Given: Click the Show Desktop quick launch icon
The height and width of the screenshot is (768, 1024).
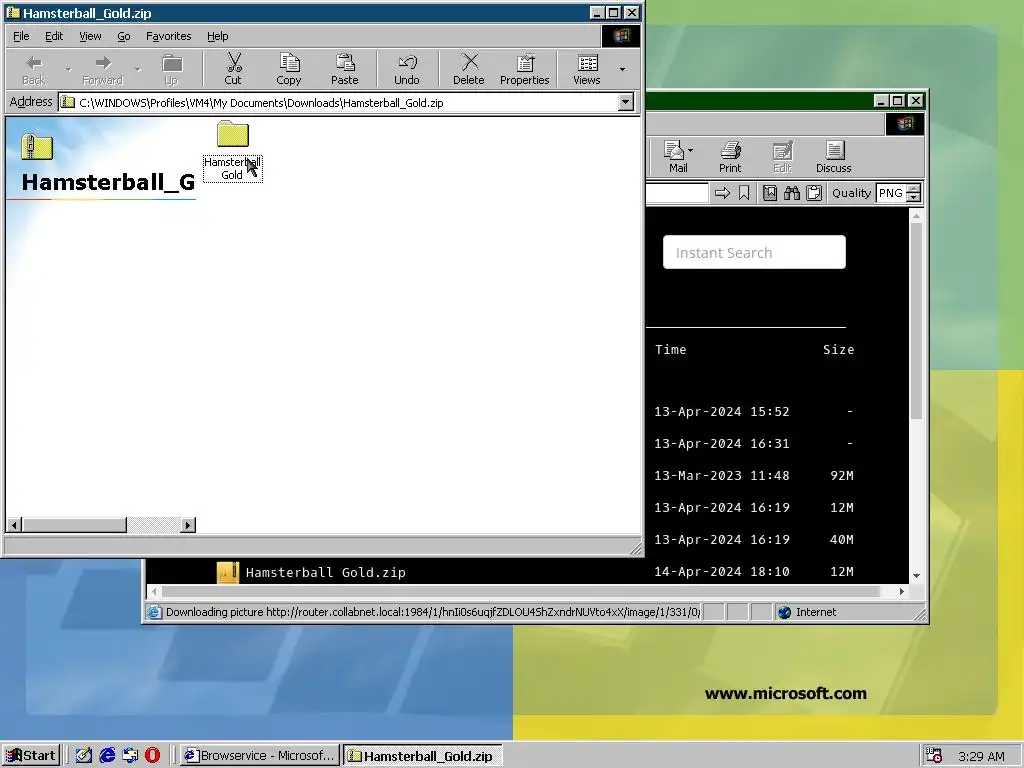Looking at the screenshot, I should click(84, 756).
